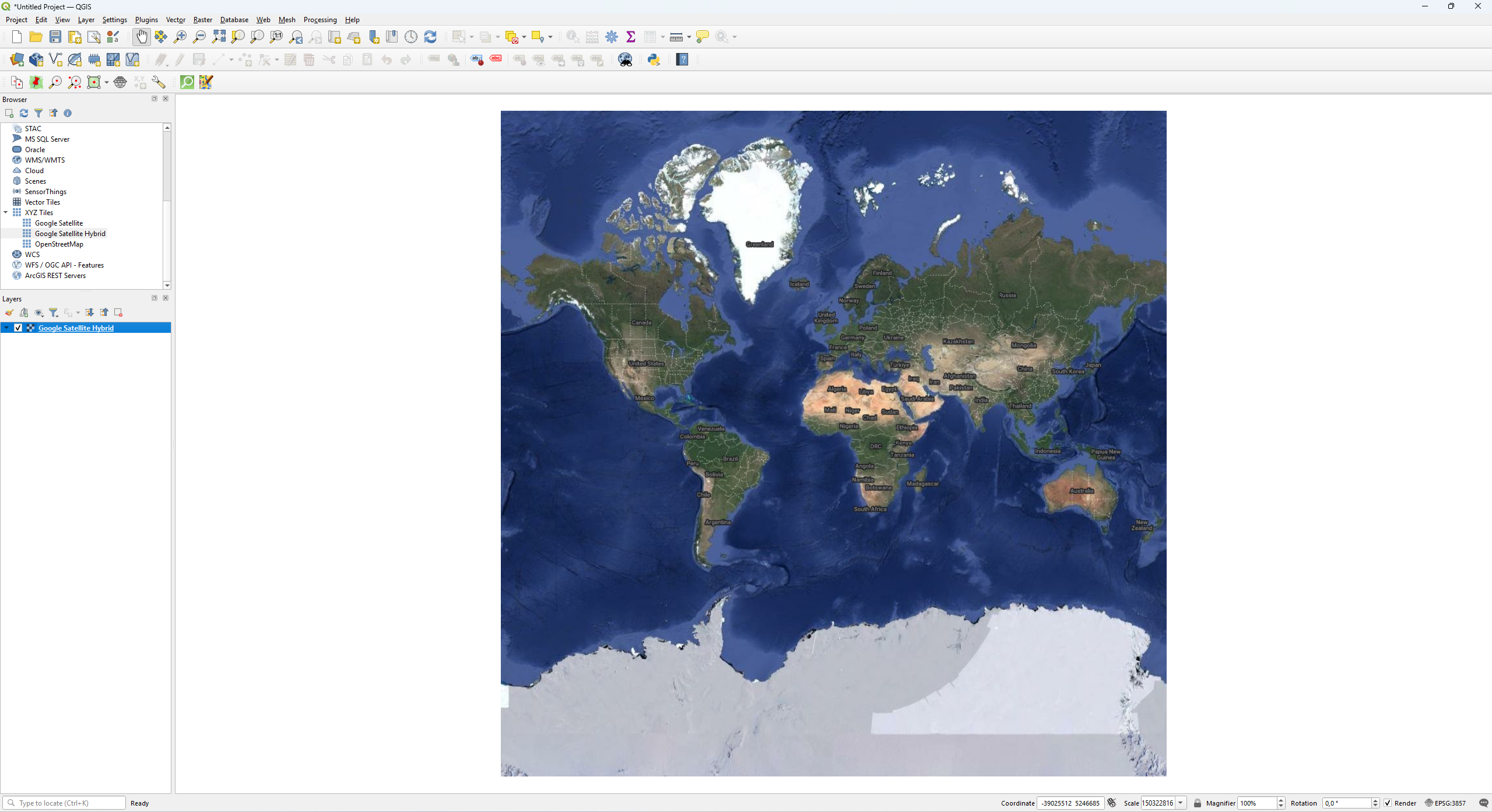Open the Layer Styling panel brush icon
Screen dimensions: 1492x812
(x=9, y=312)
